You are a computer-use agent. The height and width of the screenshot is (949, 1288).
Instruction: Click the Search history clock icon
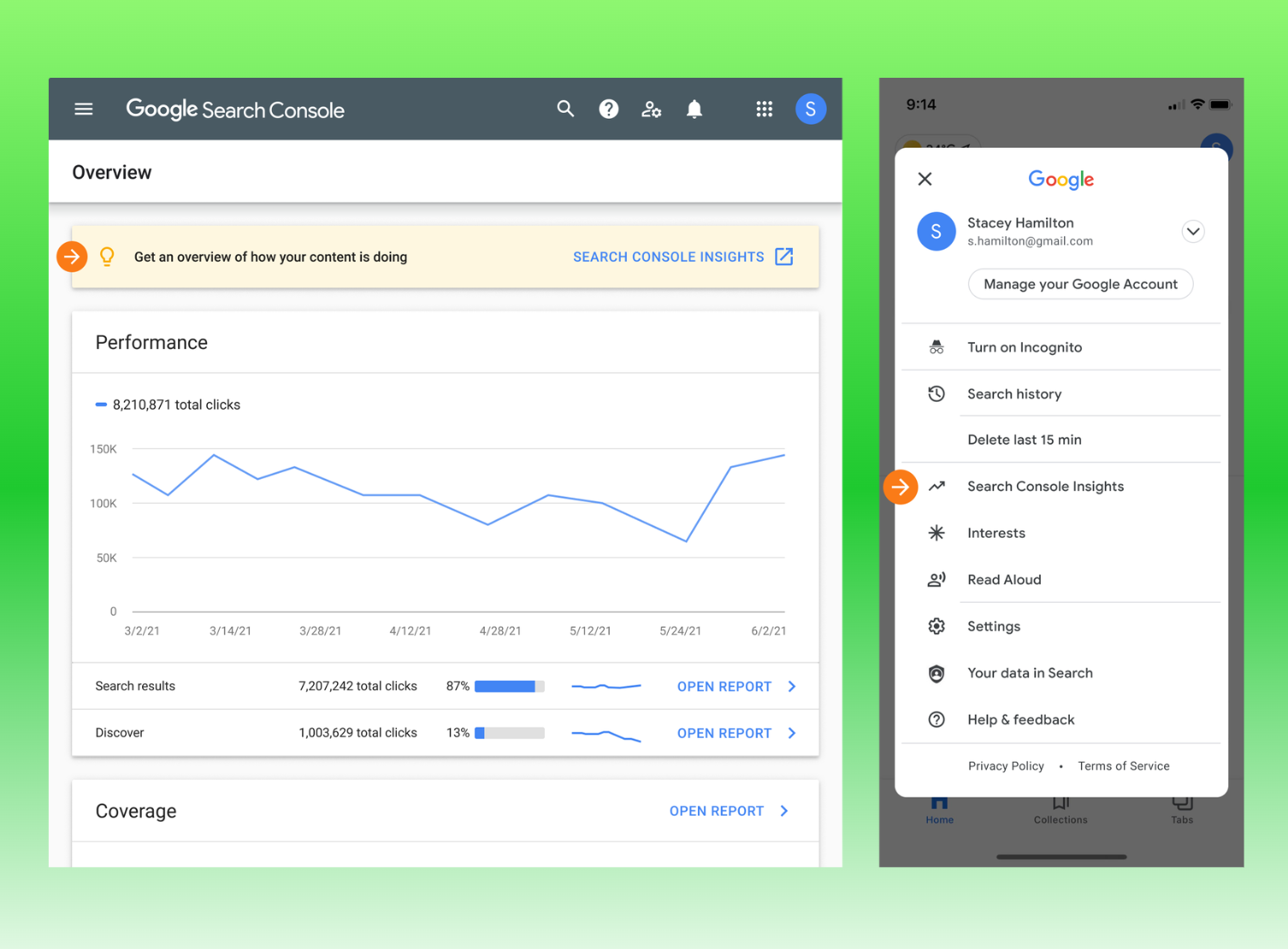pyautogui.click(x=936, y=394)
